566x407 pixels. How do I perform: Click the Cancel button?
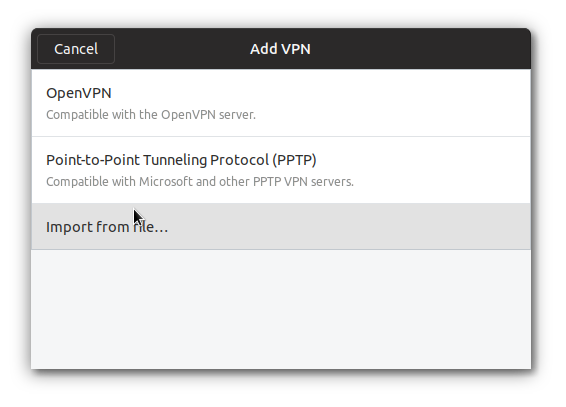pos(76,49)
